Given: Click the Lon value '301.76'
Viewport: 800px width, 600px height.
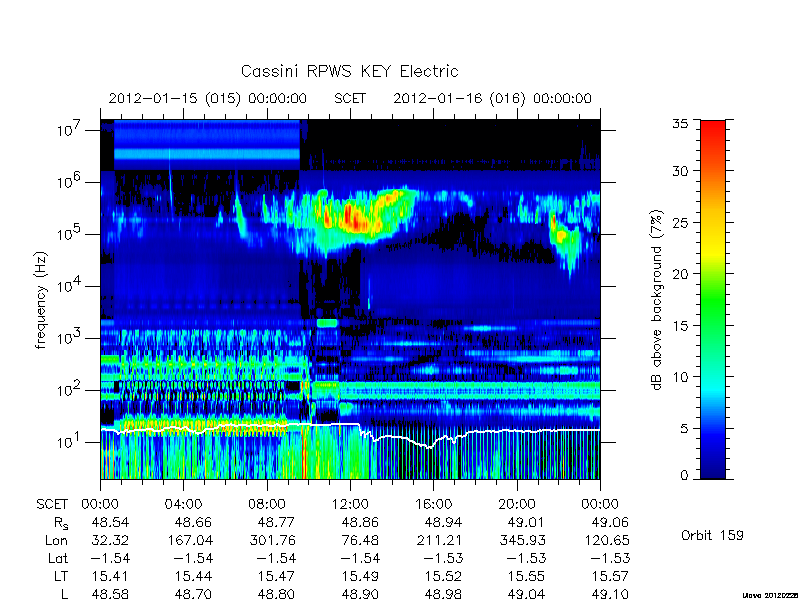Looking at the screenshot, I should pos(272,540).
